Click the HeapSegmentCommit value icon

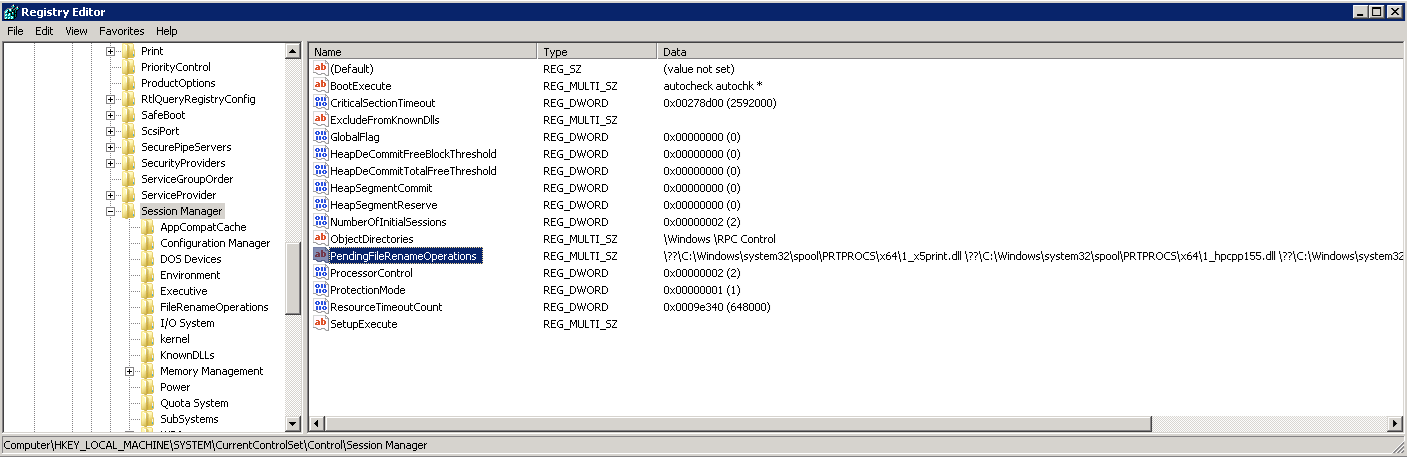click(321, 188)
